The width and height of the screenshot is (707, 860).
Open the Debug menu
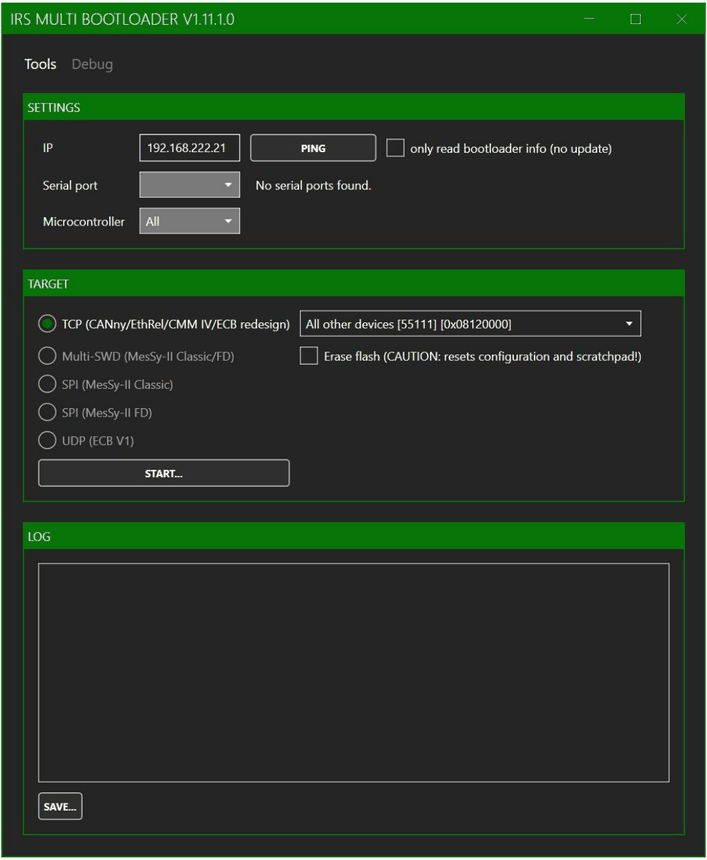(92, 64)
